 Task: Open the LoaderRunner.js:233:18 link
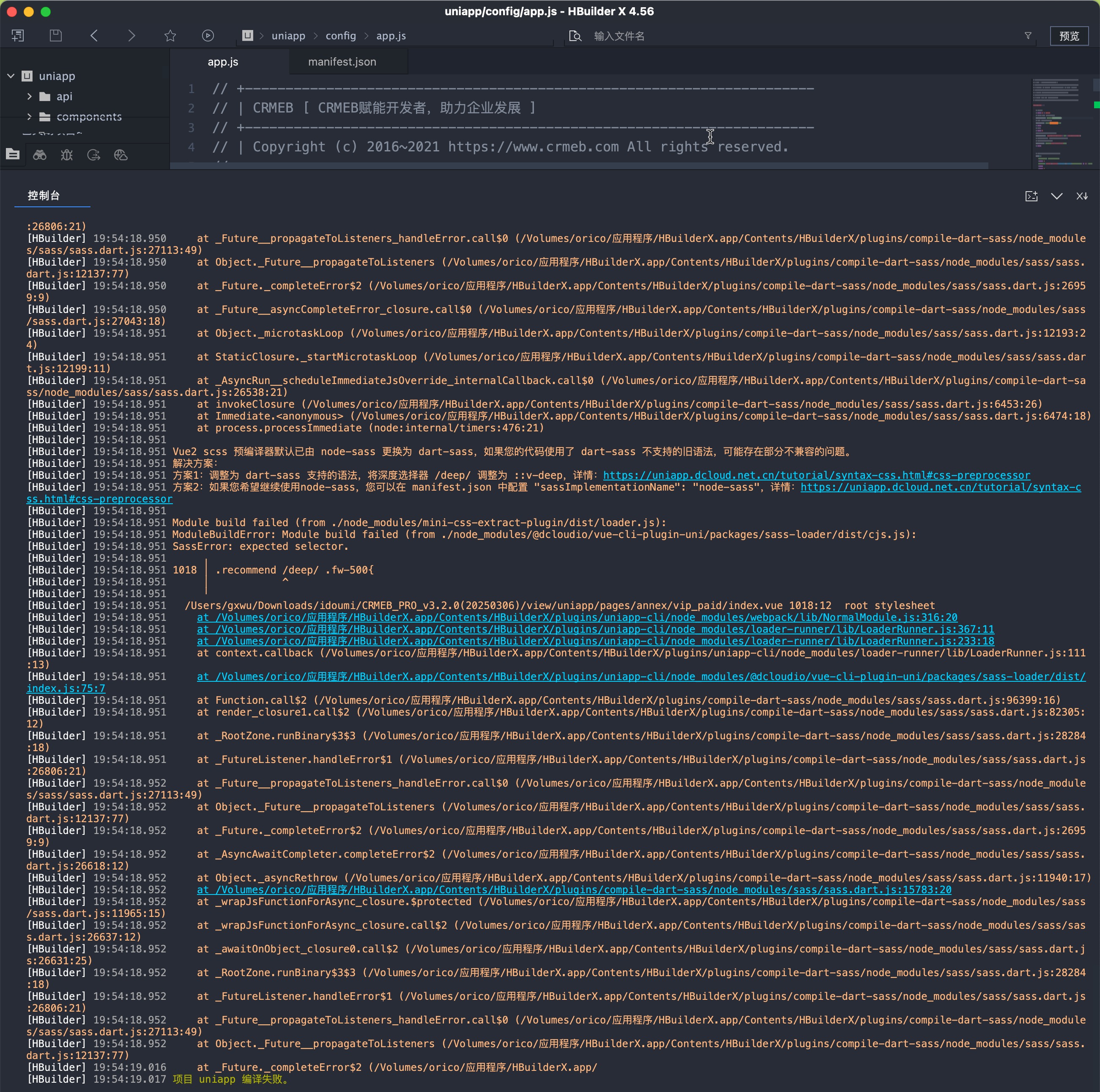coord(596,641)
